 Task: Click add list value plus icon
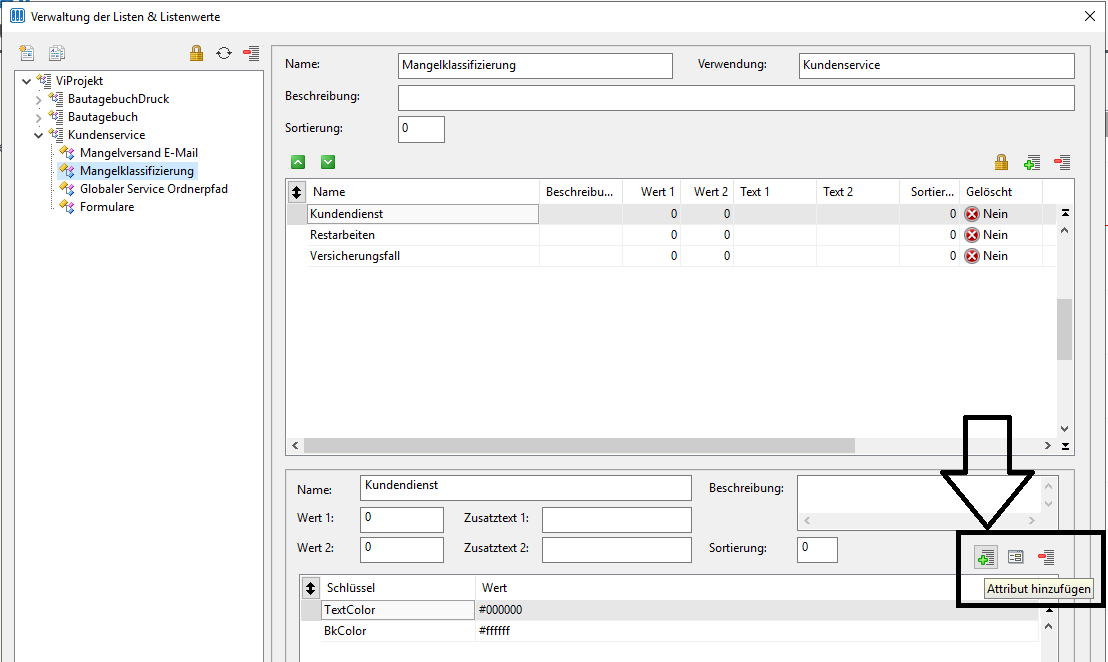click(x=1032, y=163)
